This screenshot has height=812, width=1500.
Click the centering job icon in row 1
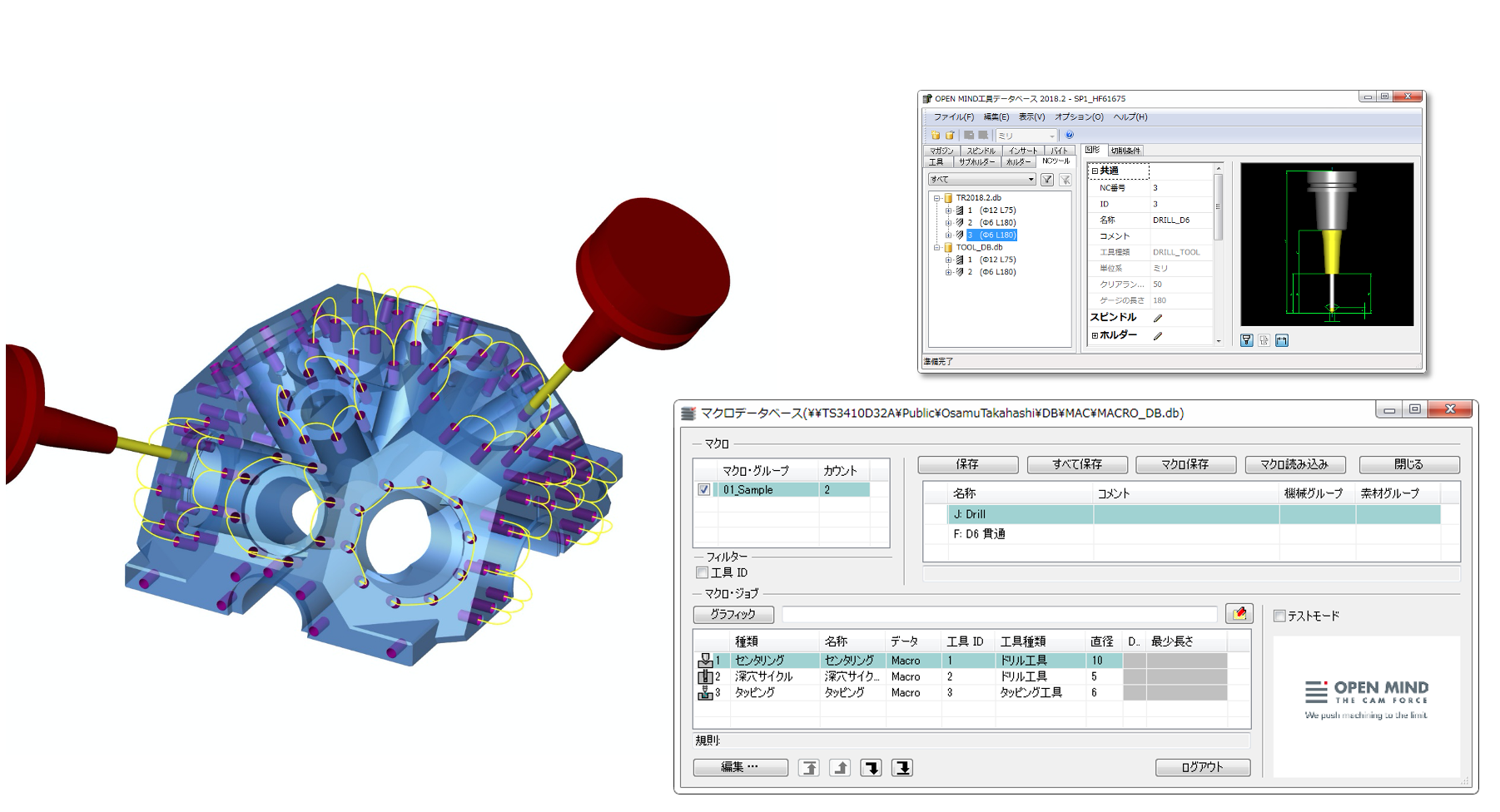(x=705, y=661)
